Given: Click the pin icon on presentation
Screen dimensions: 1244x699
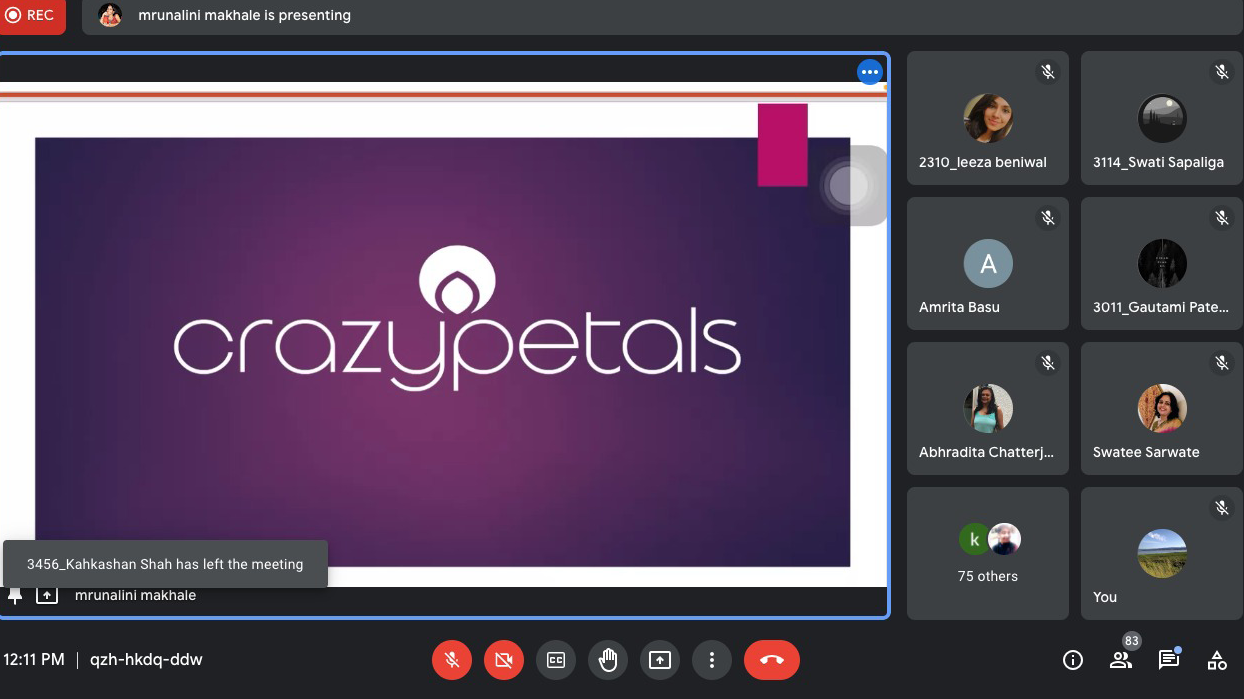Looking at the screenshot, I should 15,595.
